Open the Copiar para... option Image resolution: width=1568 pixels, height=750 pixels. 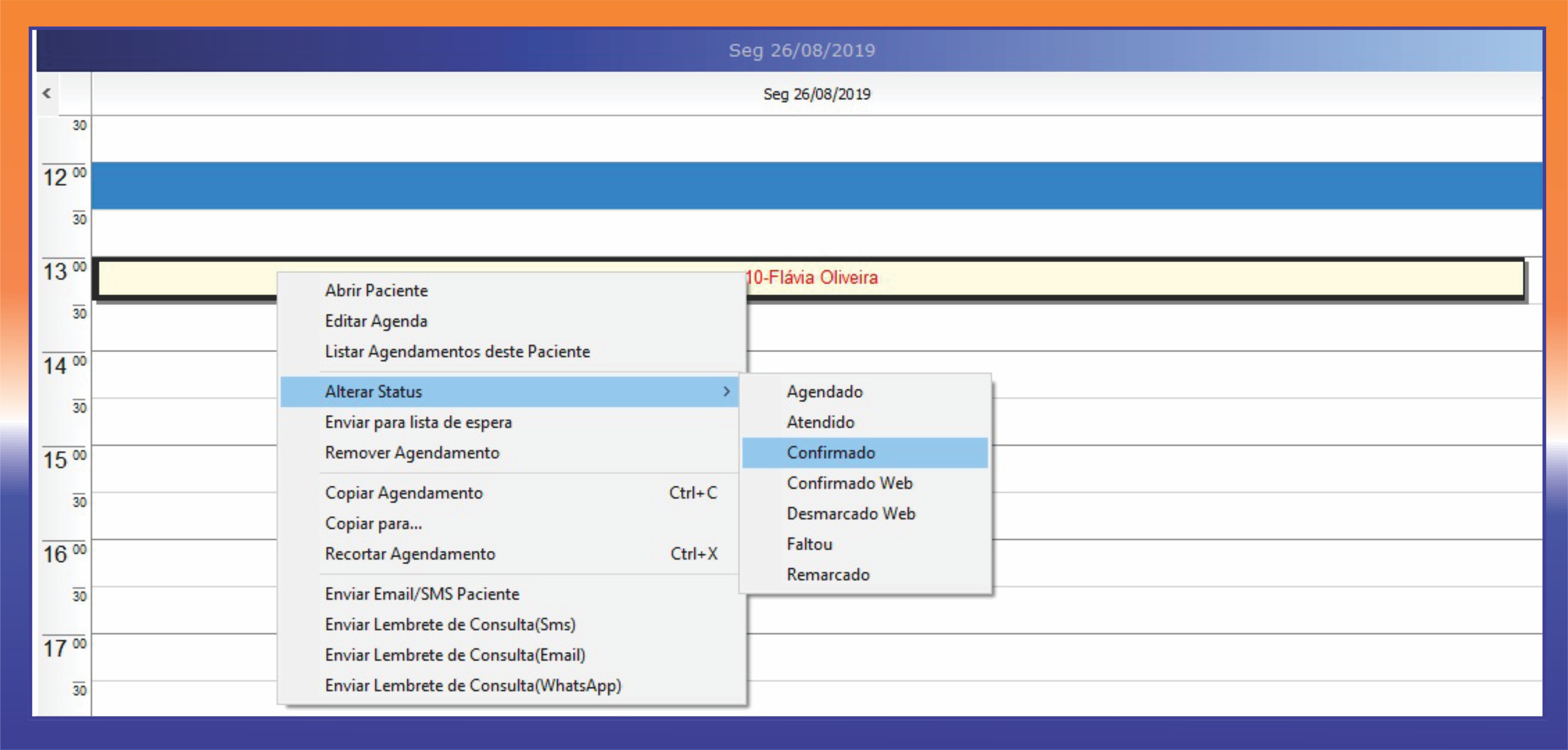[x=373, y=522]
